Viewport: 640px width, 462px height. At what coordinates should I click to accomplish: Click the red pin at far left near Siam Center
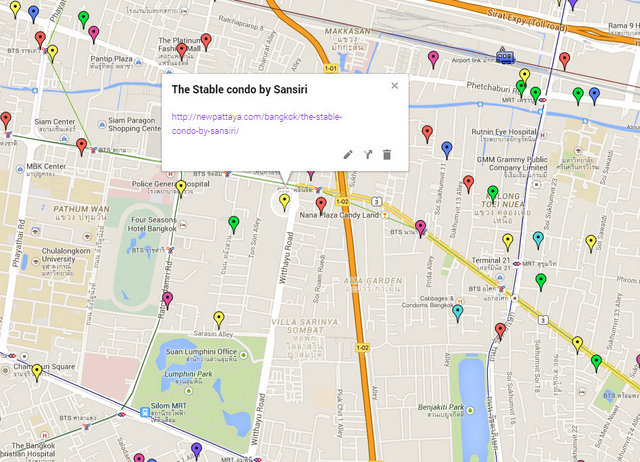pyautogui.click(x=6, y=121)
